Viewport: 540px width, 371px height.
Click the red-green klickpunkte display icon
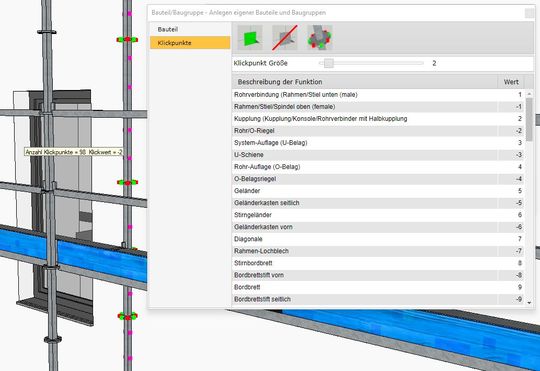click(x=320, y=38)
